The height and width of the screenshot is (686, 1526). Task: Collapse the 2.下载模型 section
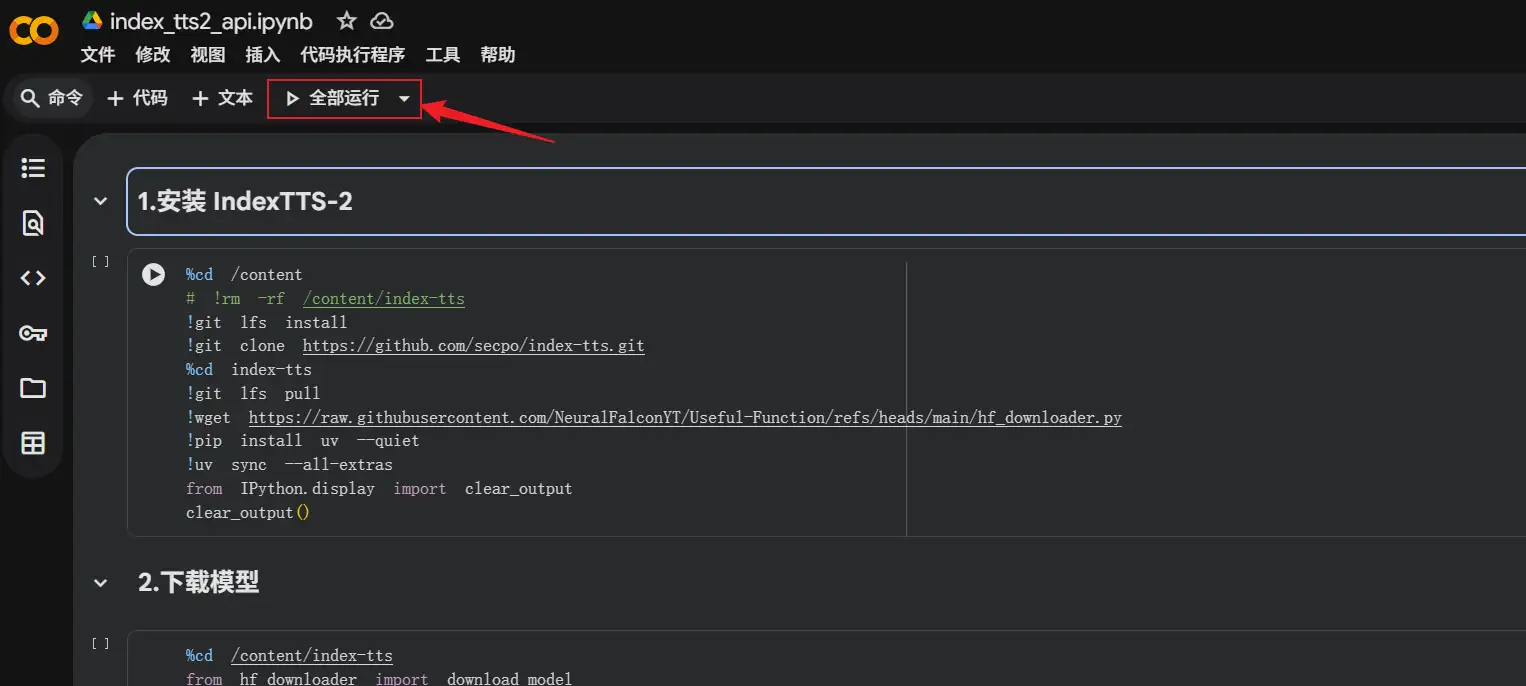pyautogui.click(x=100, y=583)
